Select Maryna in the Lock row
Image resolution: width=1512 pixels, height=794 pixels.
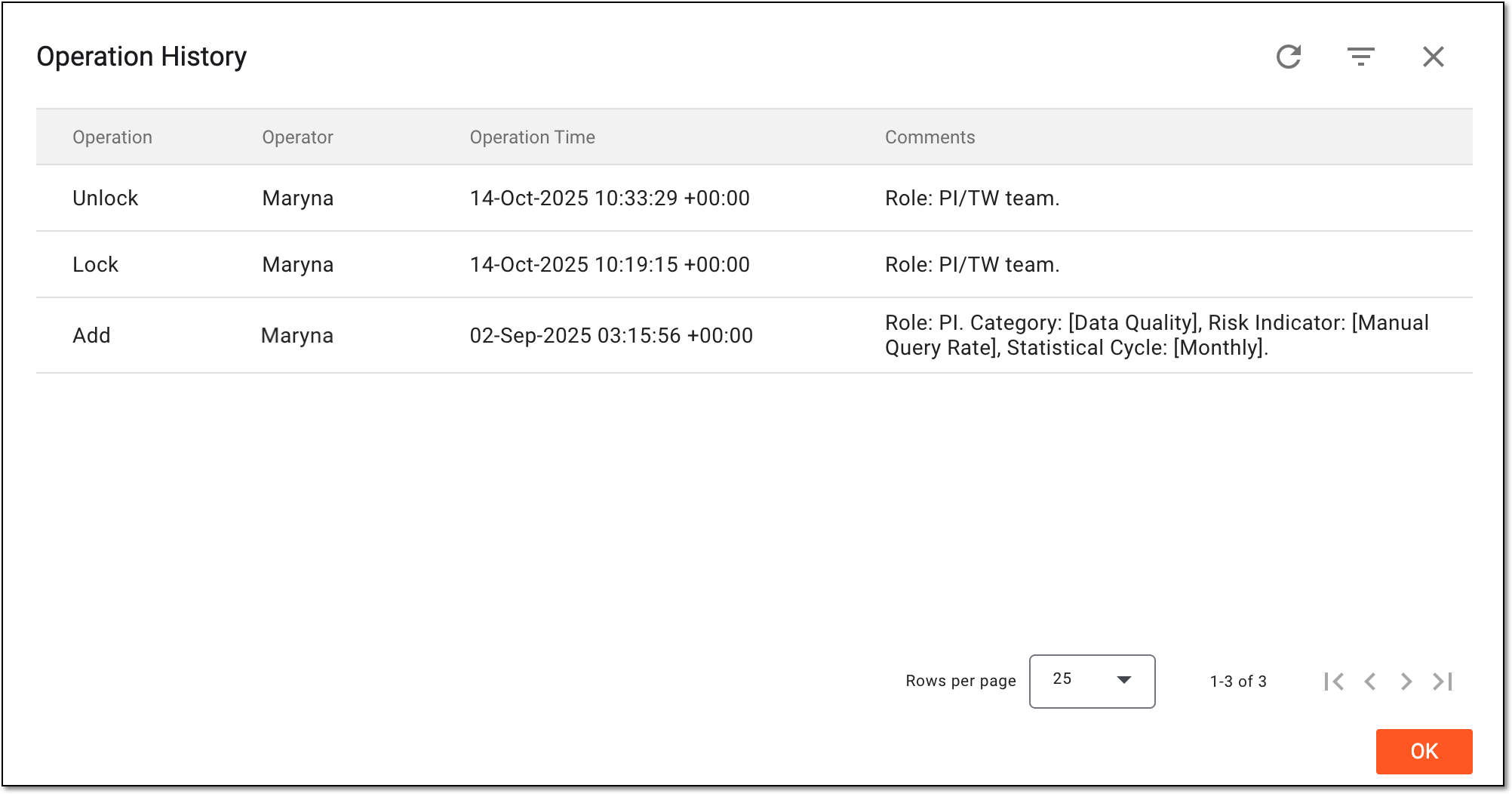pos(297,265)
